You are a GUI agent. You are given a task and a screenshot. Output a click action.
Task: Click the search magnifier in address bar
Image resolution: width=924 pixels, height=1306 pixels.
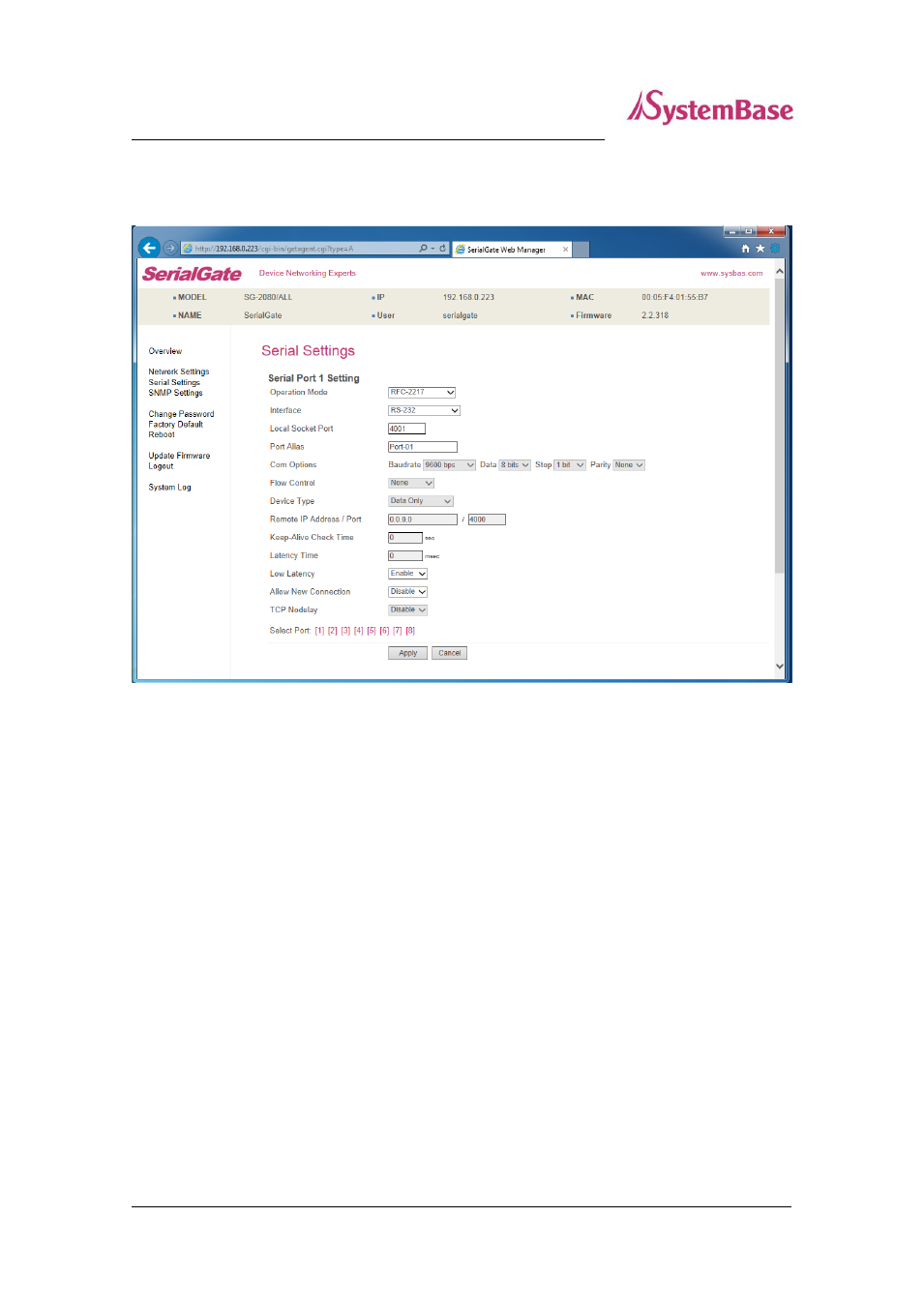click(423, 249)
